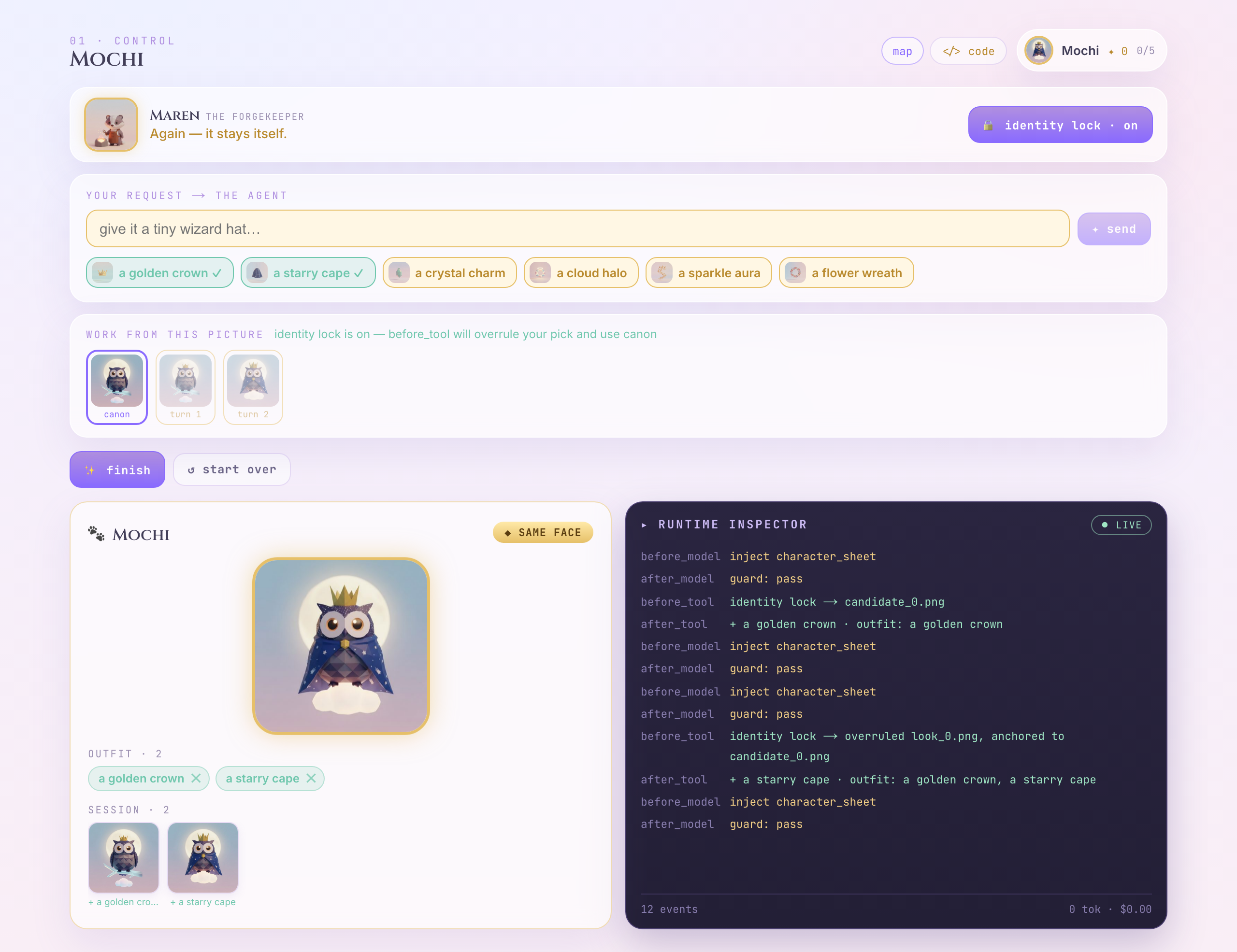
Task: Click the paw icon beside Mochi title
Action: 96,533
